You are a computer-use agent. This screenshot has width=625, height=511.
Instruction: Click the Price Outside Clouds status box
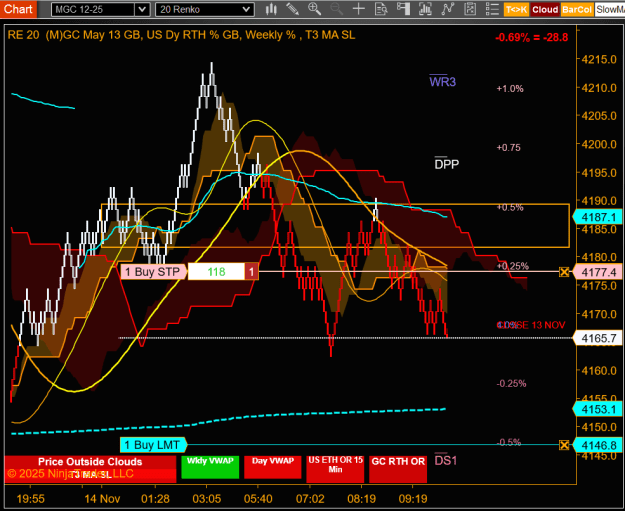click(x=90, y=469)
